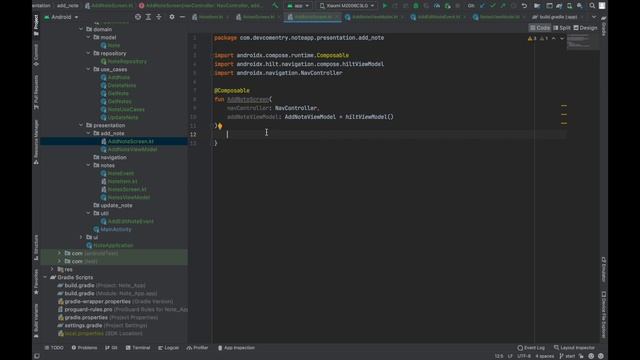
Task: Open the Emulator tool window on right sidebar
Action: (x=604, y=269)
